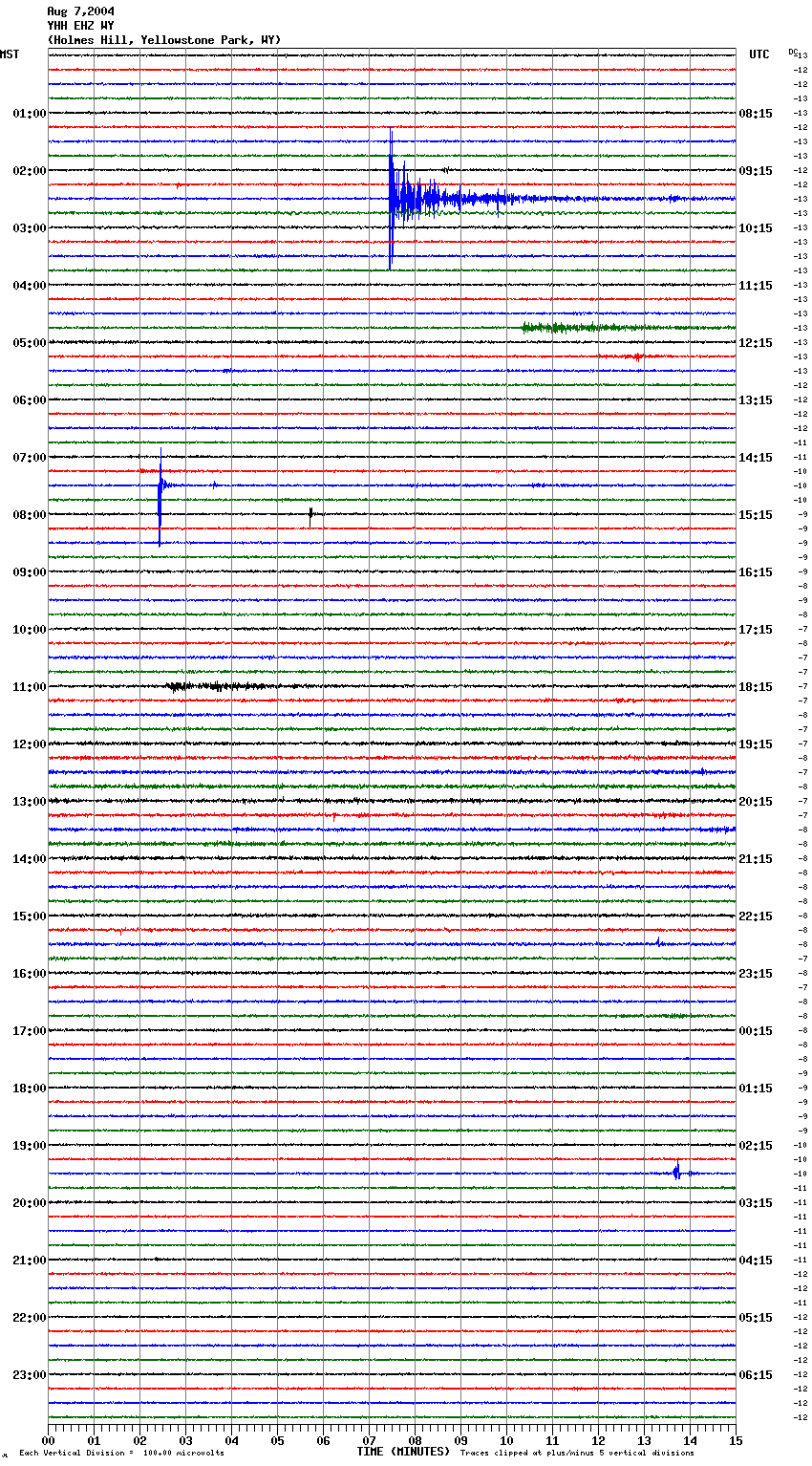The image size is (812, 1466).
Task: Select the 15:00 MST time label
Action: click(30, 916)
